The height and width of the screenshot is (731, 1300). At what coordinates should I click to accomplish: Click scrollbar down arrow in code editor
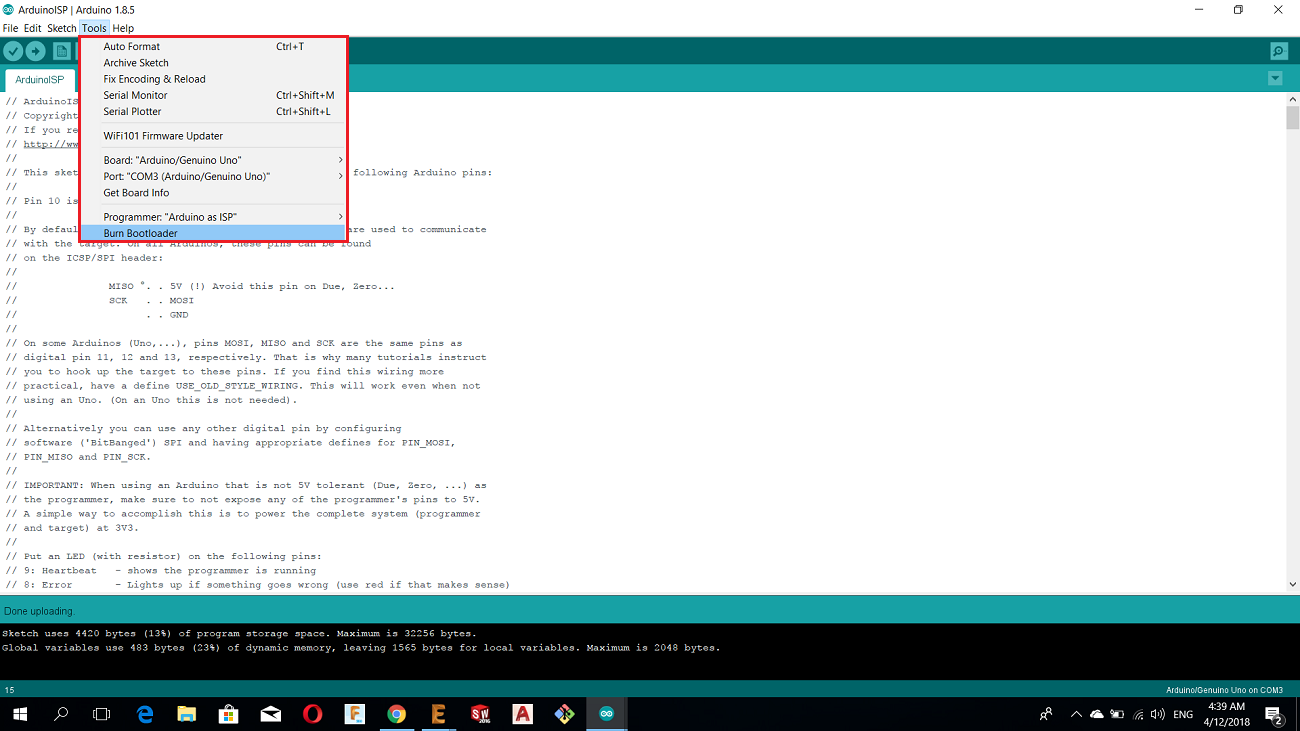tap(1292, 584)
